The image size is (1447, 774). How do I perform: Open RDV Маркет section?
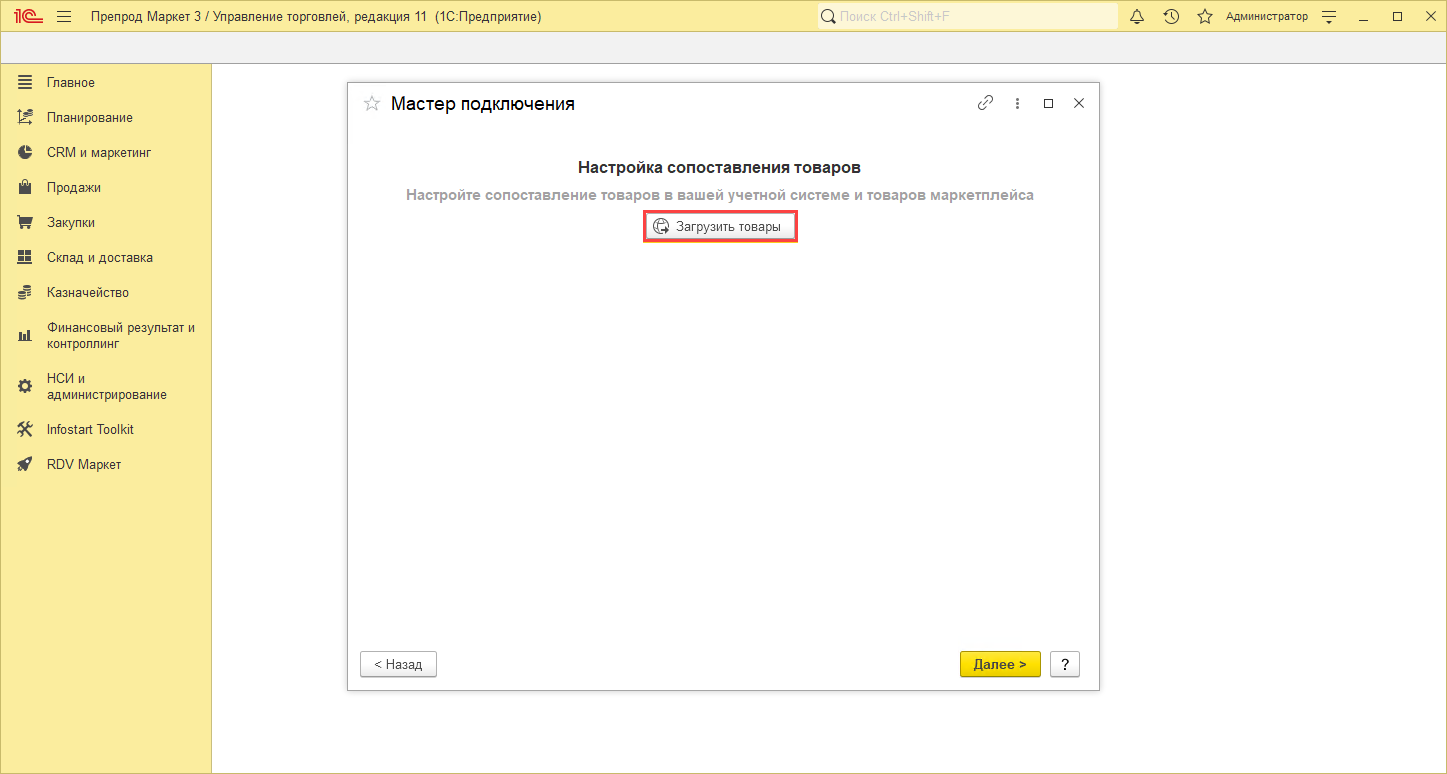tap(106, 464)
